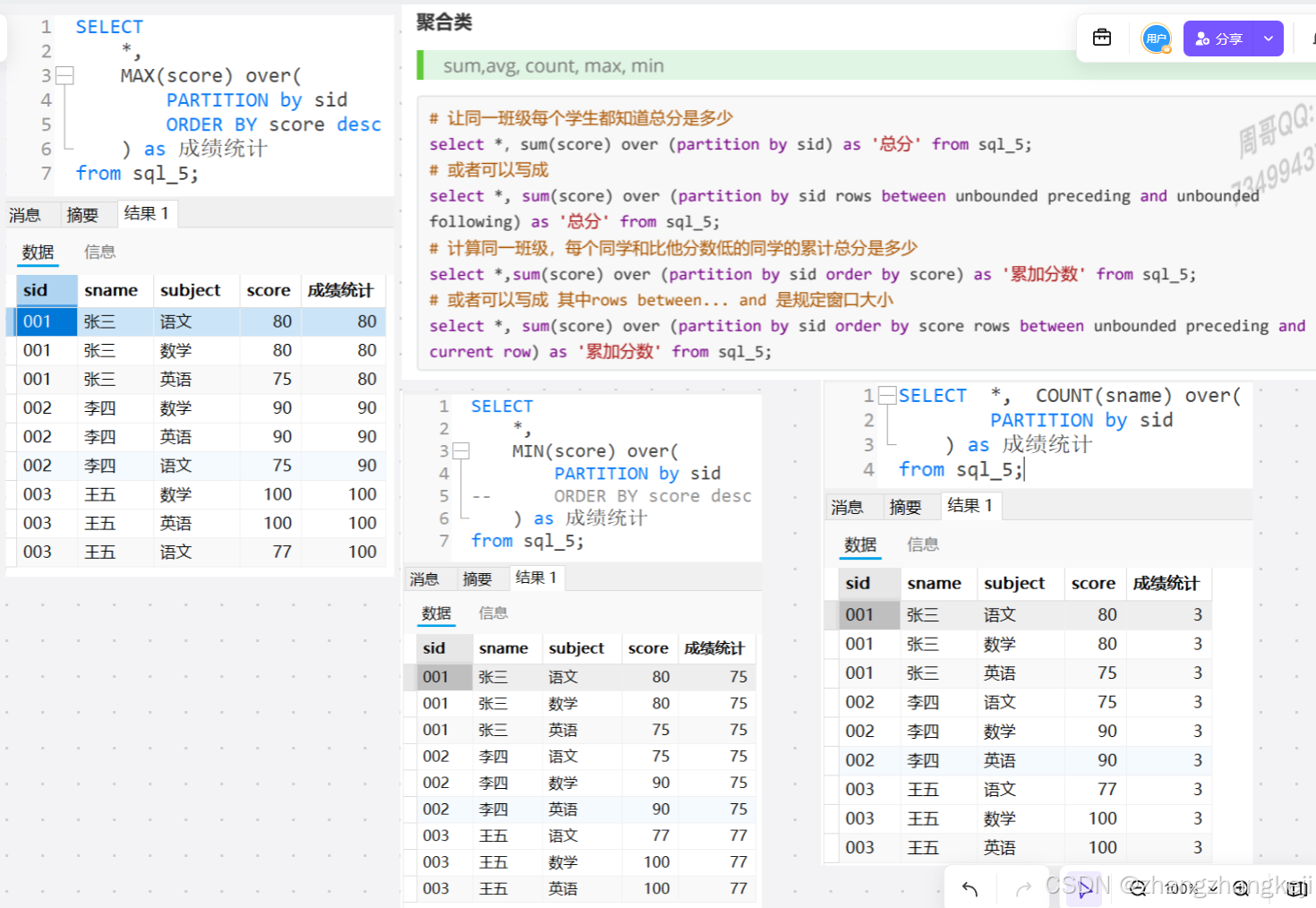Click the sid column header in MIN results
This screenshot has width=1316, height=908.
[444, 648]
